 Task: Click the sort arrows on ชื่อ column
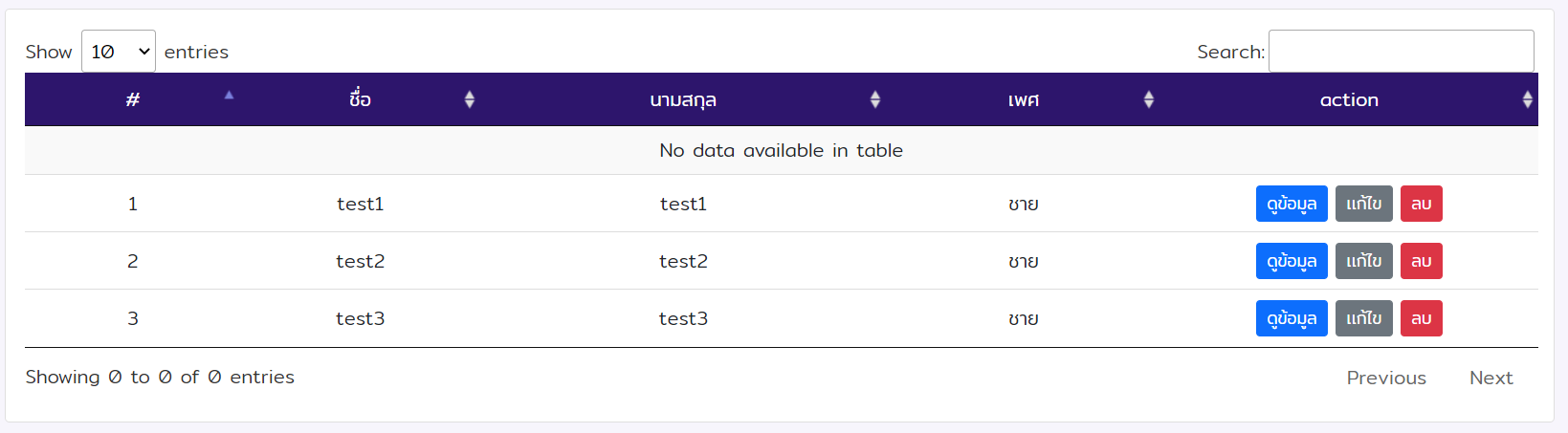point(470,99)
